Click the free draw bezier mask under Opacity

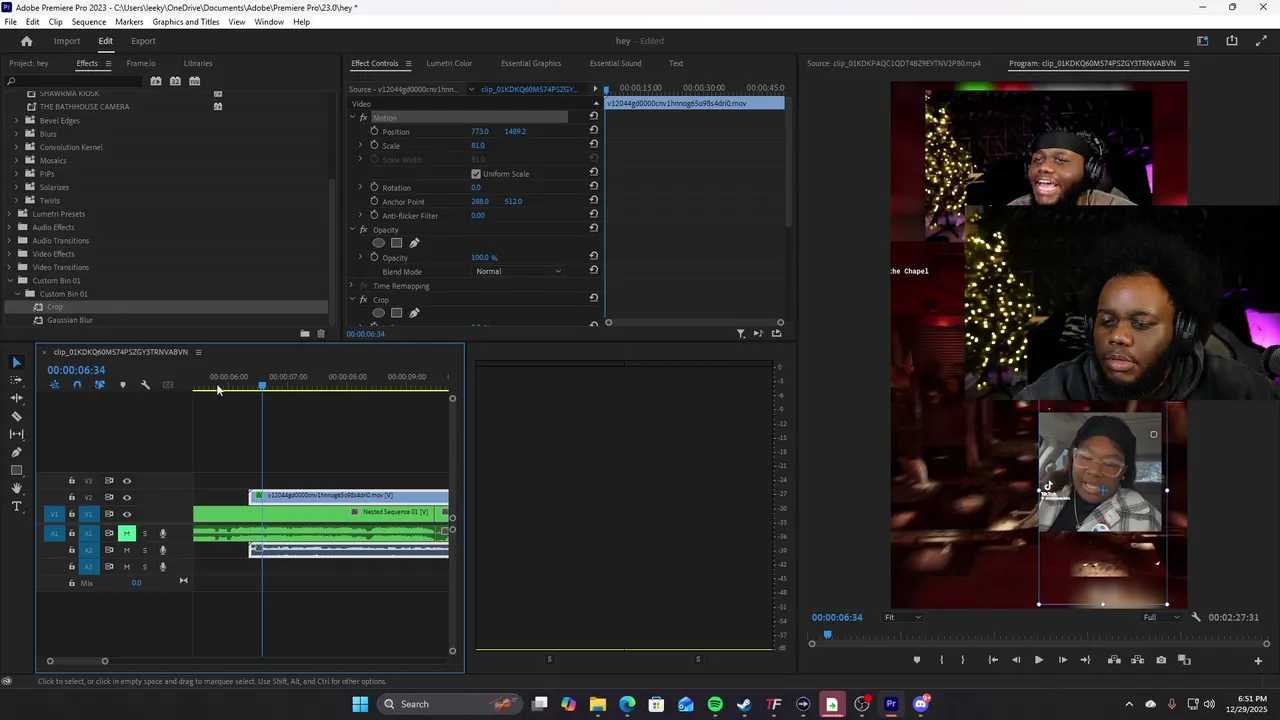coord(414,243)
